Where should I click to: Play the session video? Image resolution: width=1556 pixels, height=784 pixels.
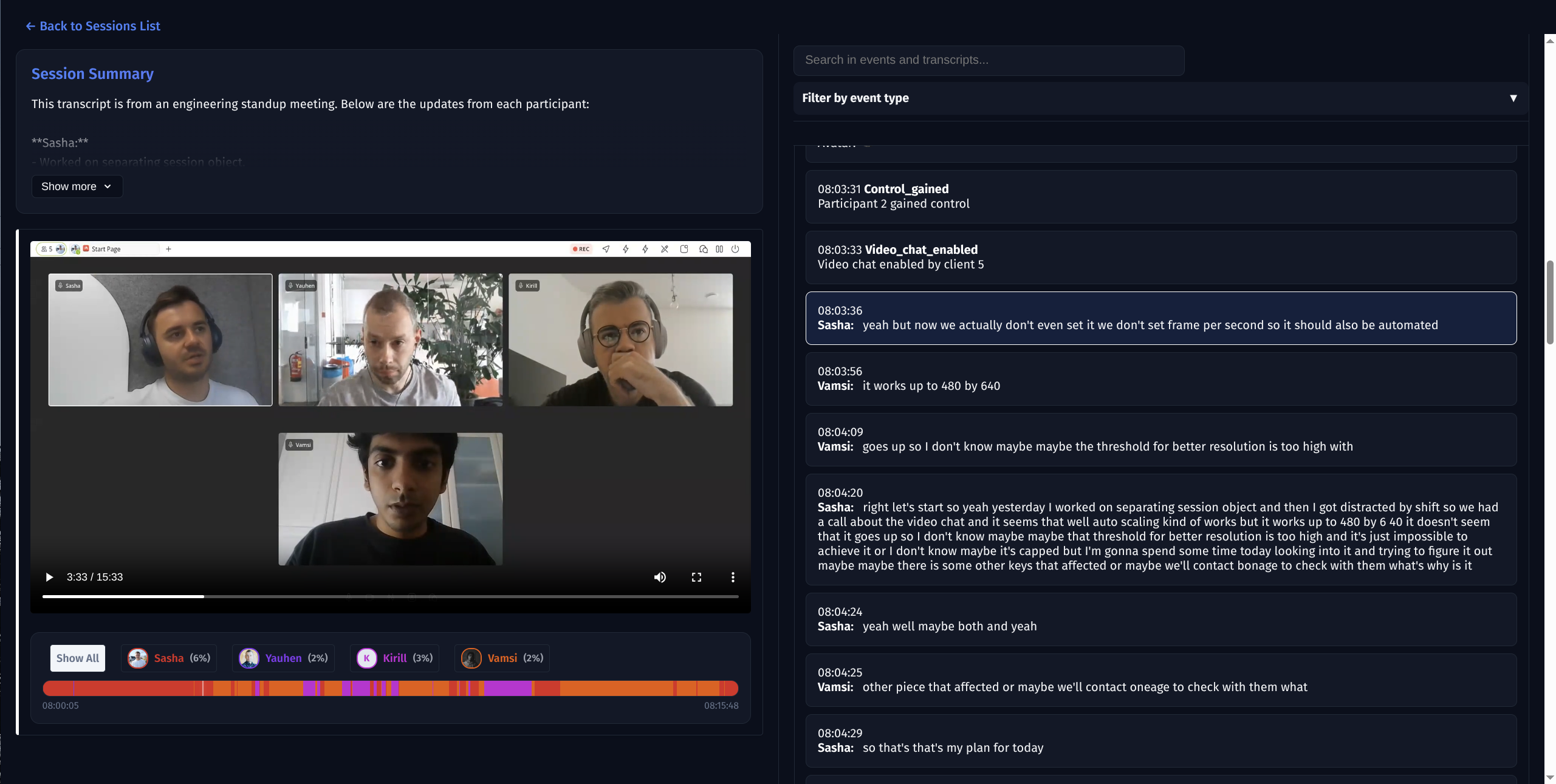point(49,577)
